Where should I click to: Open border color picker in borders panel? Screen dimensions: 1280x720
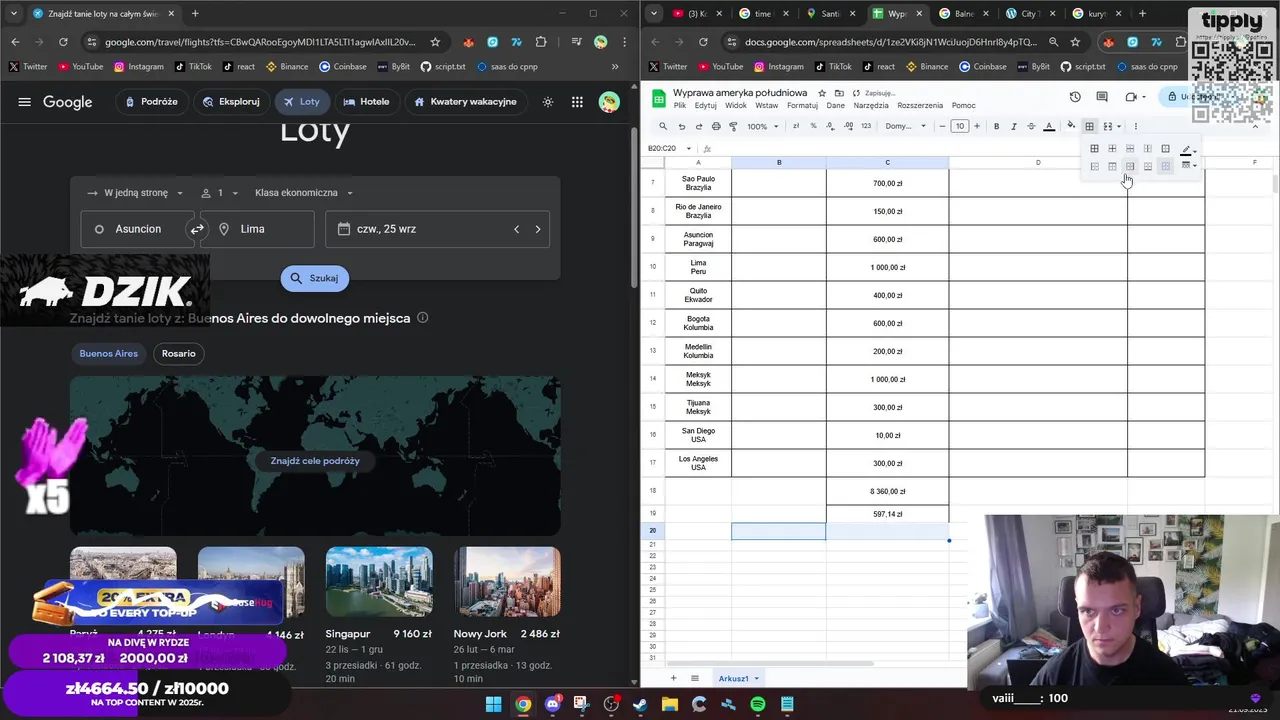pyautogui.click(x=1187, y=149)
